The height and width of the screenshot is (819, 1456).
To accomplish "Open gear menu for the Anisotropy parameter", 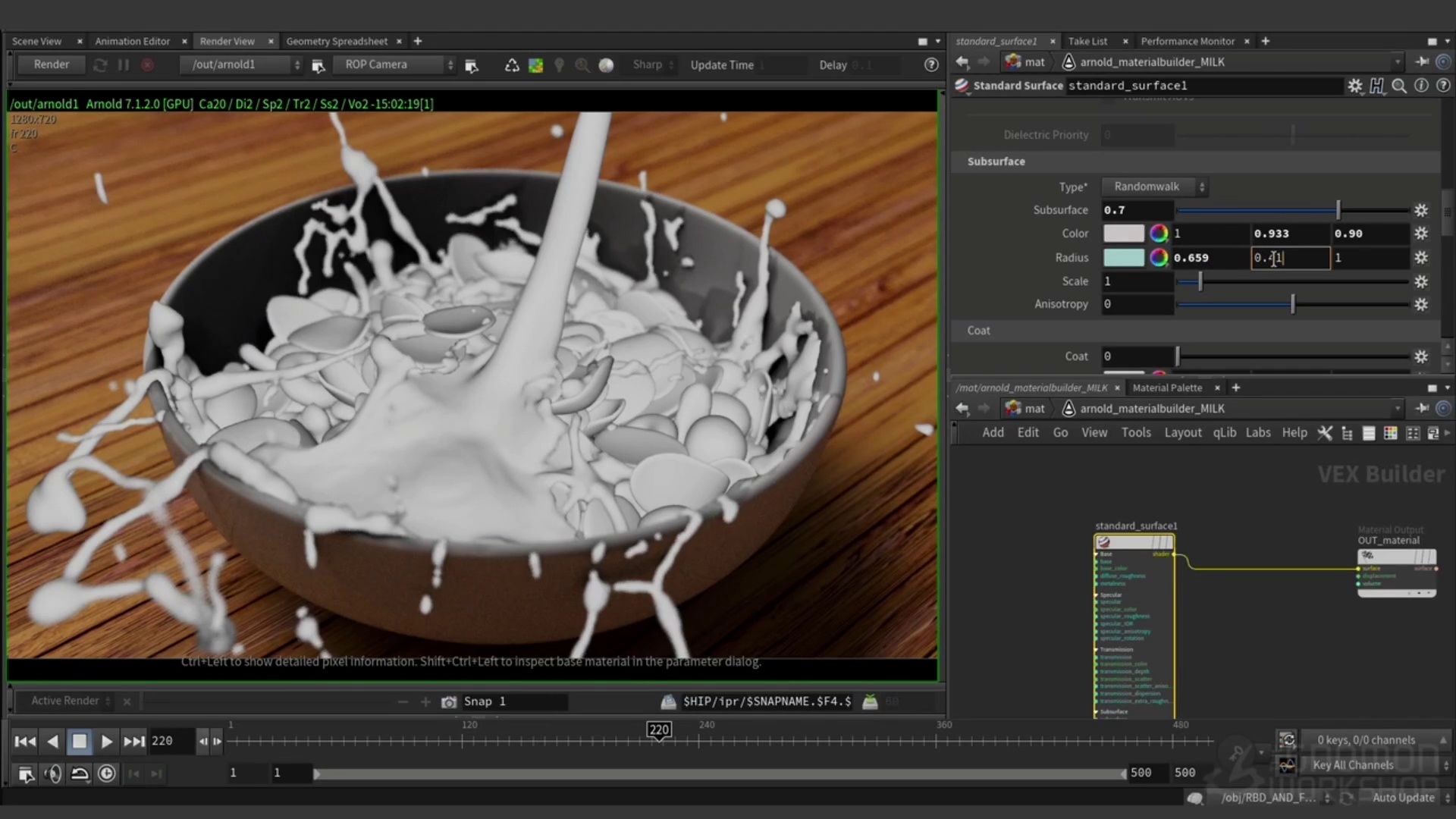I will click(1421, 304).
